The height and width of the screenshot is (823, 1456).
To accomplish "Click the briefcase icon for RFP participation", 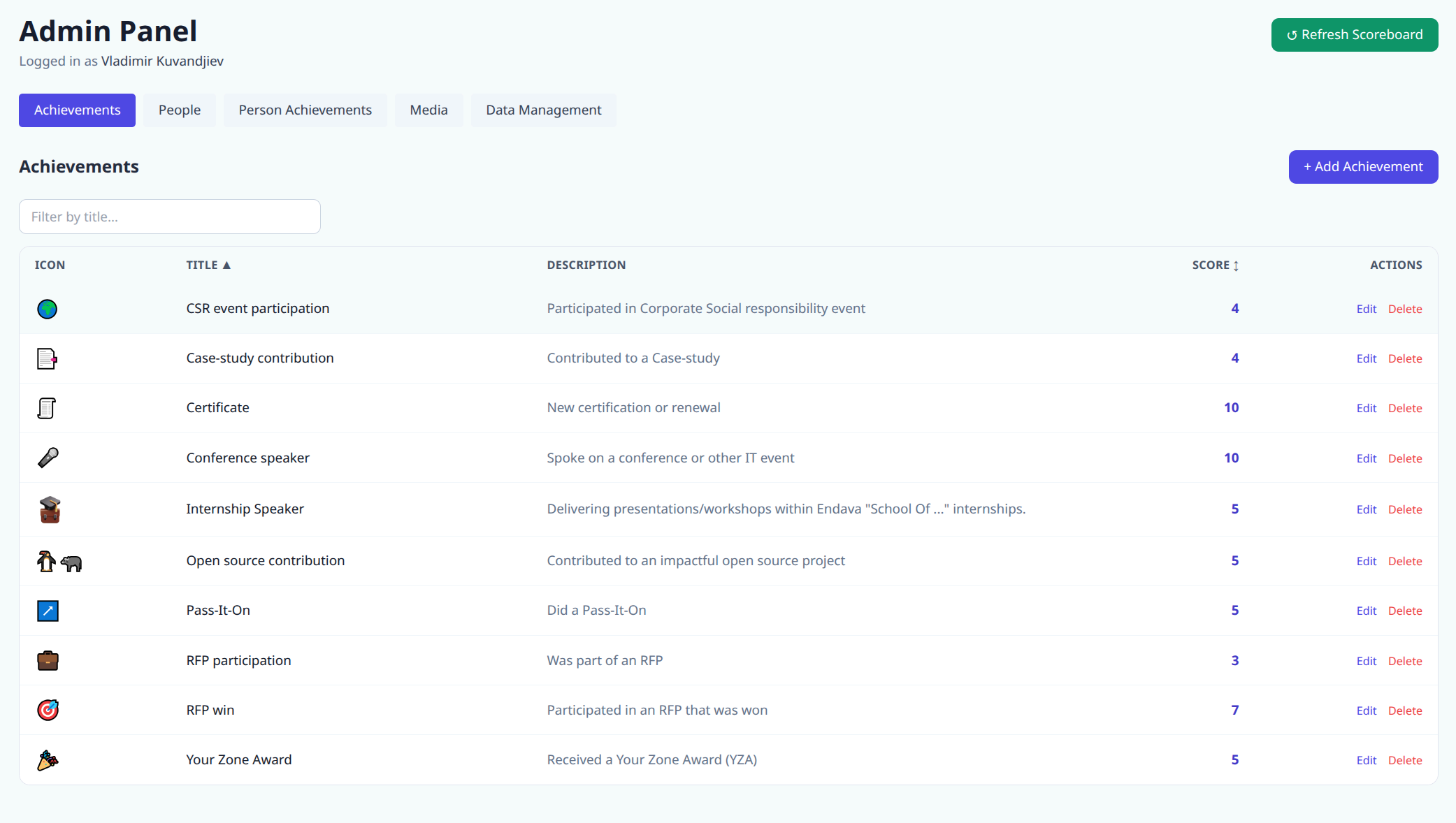I will (x=47, y=661).
